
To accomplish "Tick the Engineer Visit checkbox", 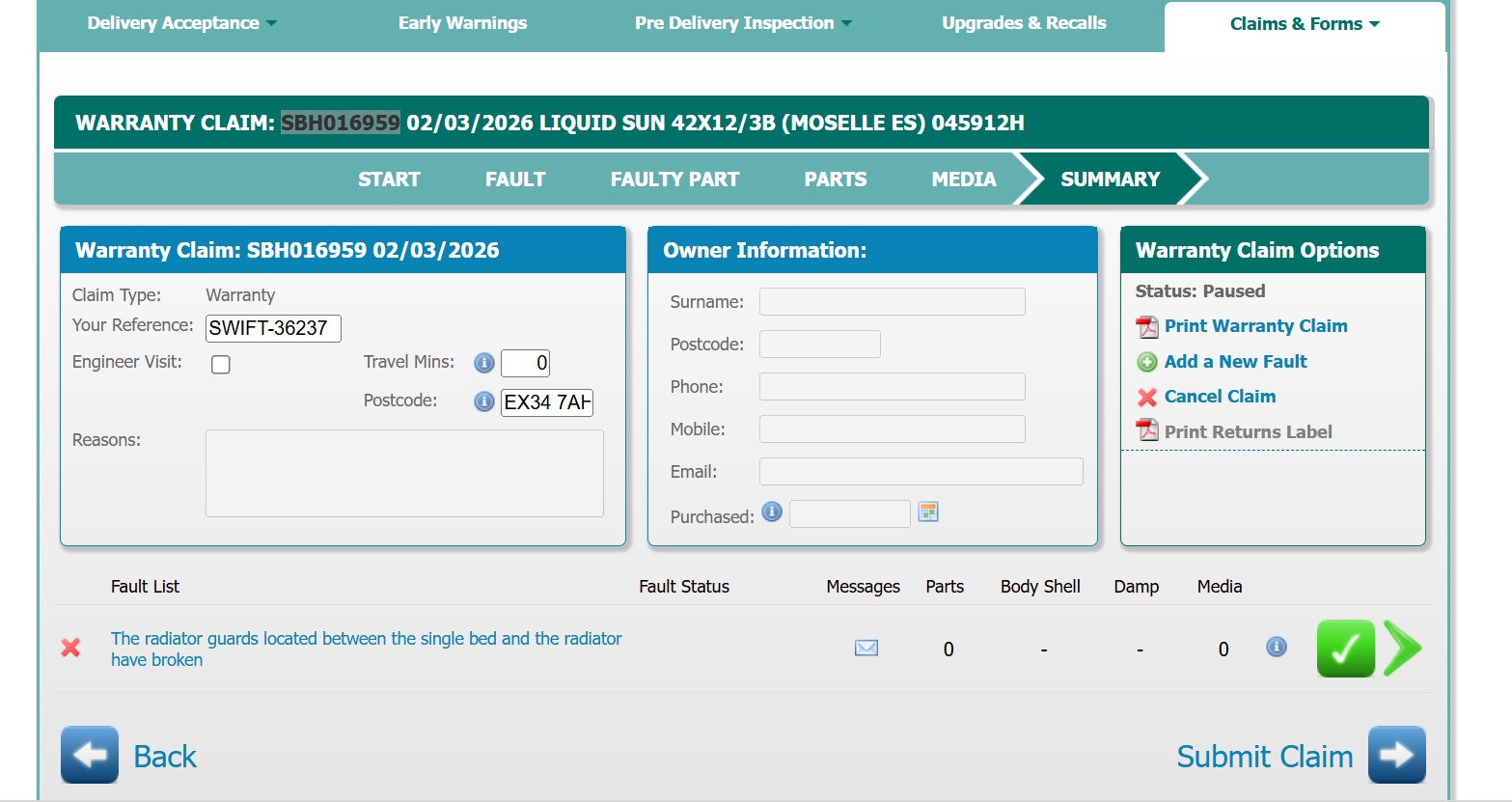I will (x=221, y=364).
